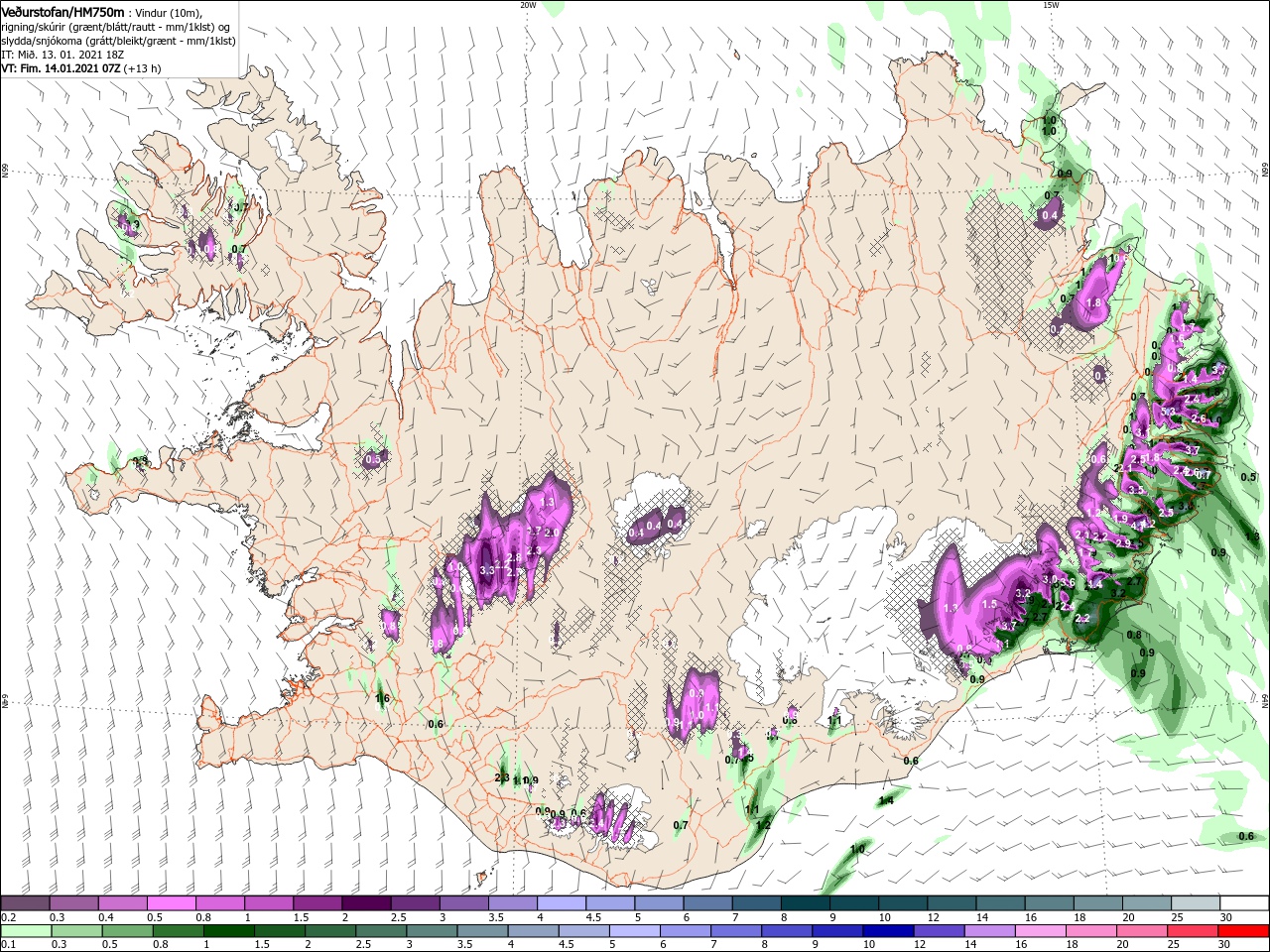Click the 1.6 rain value on southwest coast
The image size is (1270, 952).
[x=383, y=699]
